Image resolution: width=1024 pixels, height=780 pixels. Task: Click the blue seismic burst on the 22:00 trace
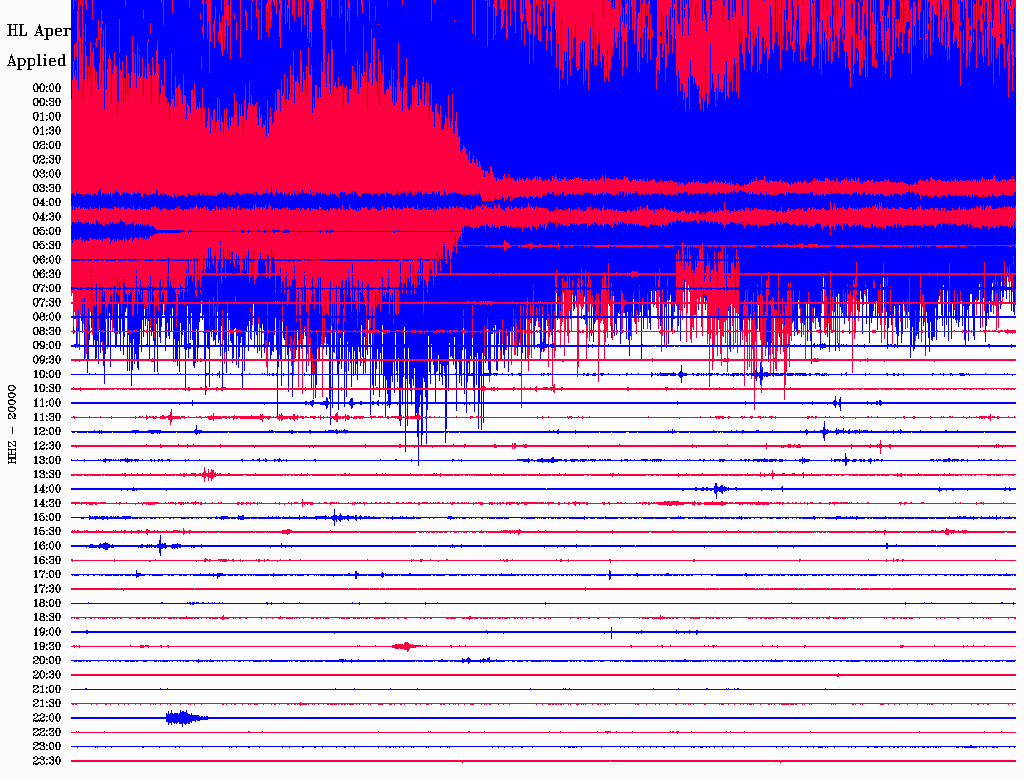click(x=186, y=718)
